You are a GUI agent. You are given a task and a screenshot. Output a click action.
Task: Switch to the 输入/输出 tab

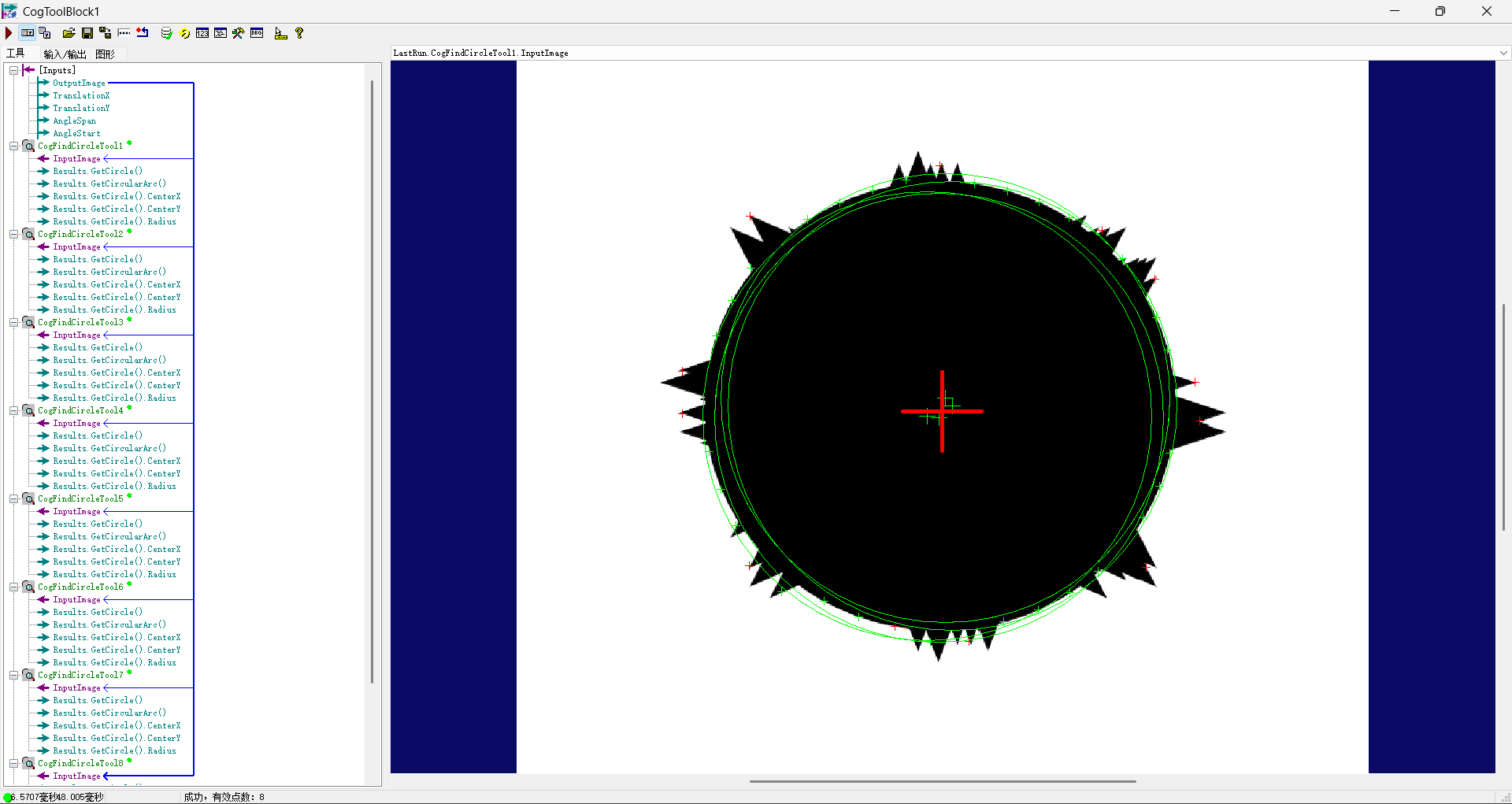click(x=65, y=54)
